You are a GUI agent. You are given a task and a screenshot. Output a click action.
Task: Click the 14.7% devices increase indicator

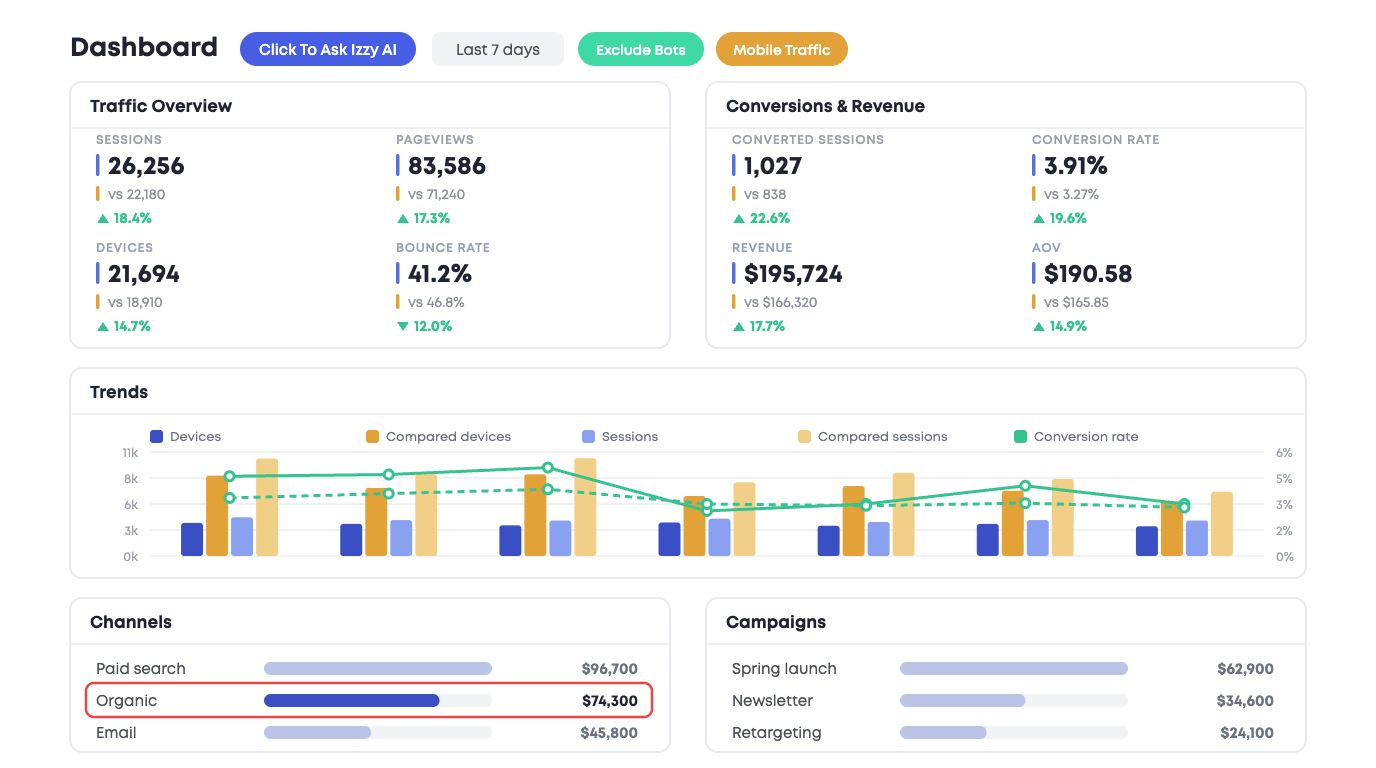coord(124,326)
